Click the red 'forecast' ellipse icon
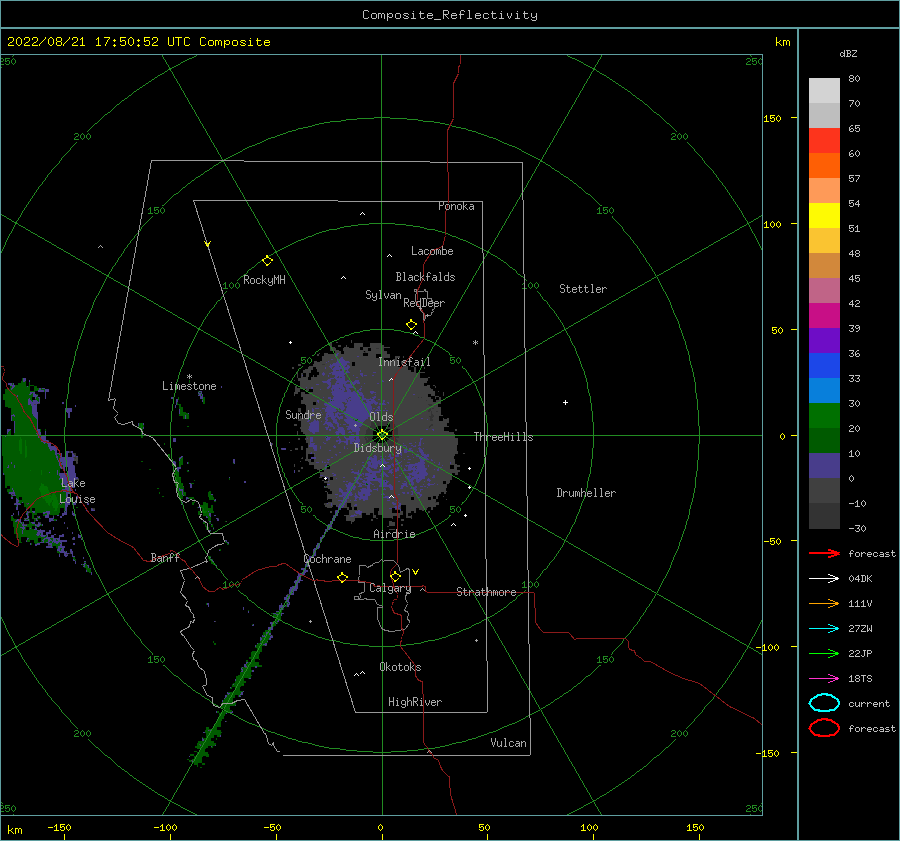 click(824, 728)
